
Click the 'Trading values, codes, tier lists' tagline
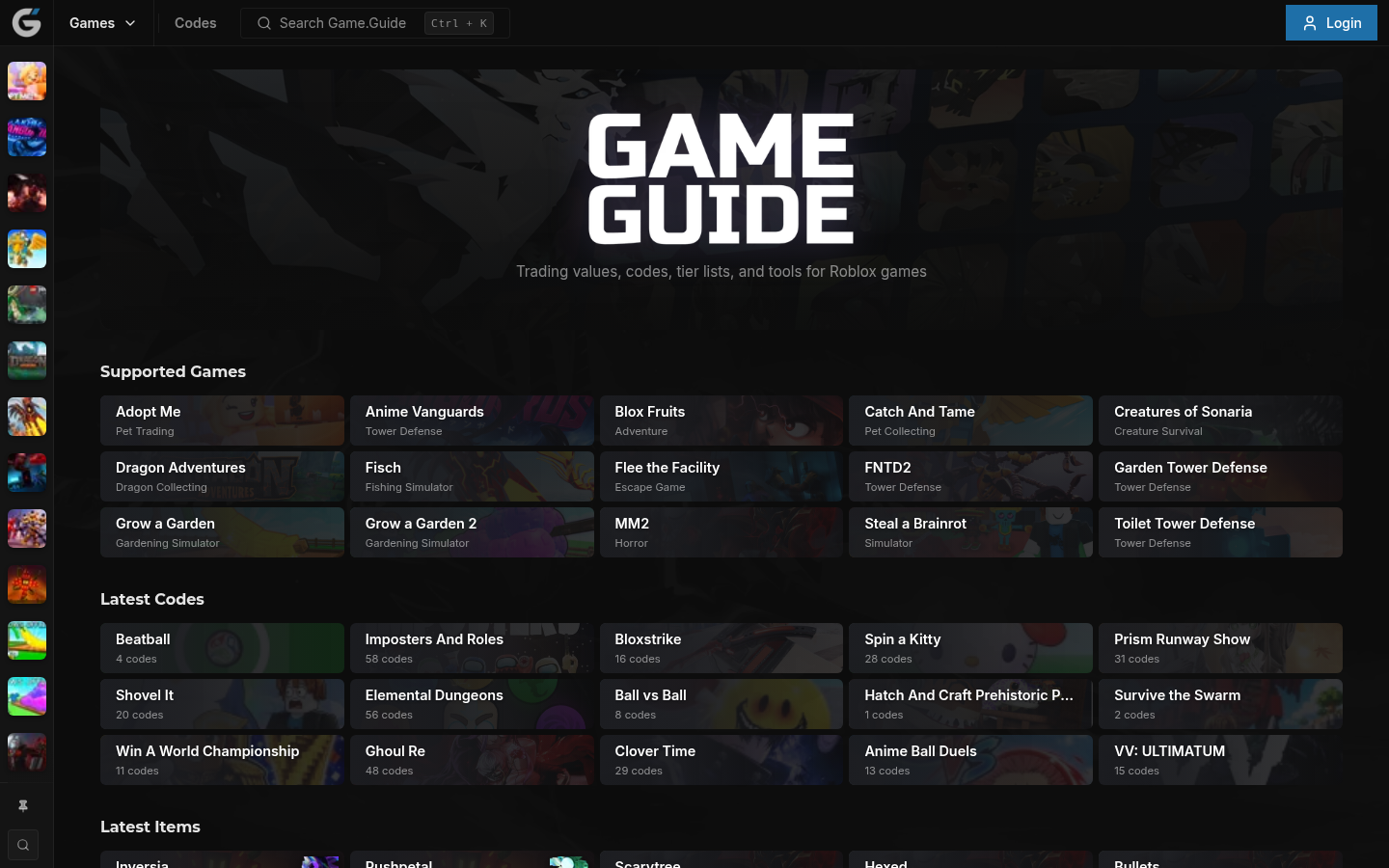click(721, 271)
